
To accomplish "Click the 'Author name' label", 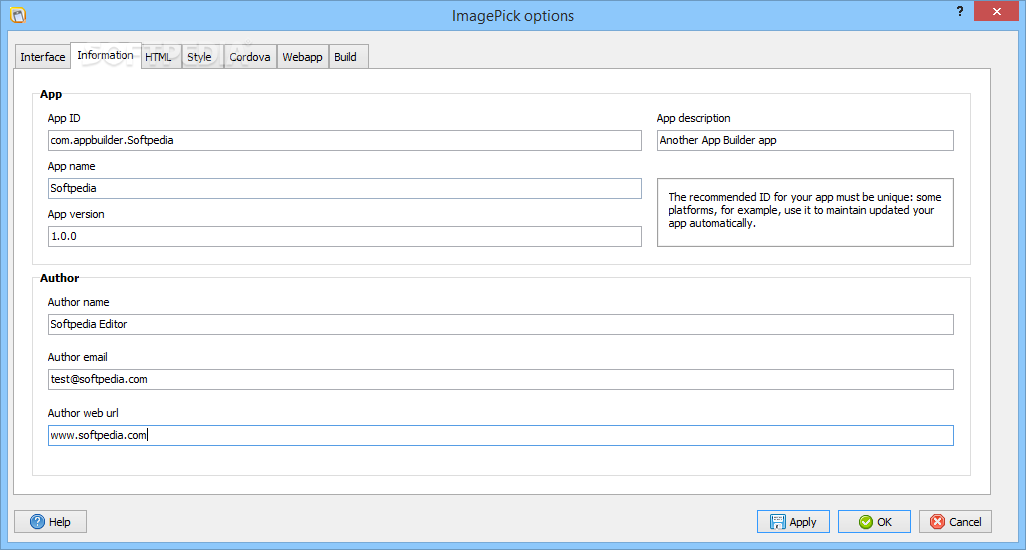I will click(79, 302).
